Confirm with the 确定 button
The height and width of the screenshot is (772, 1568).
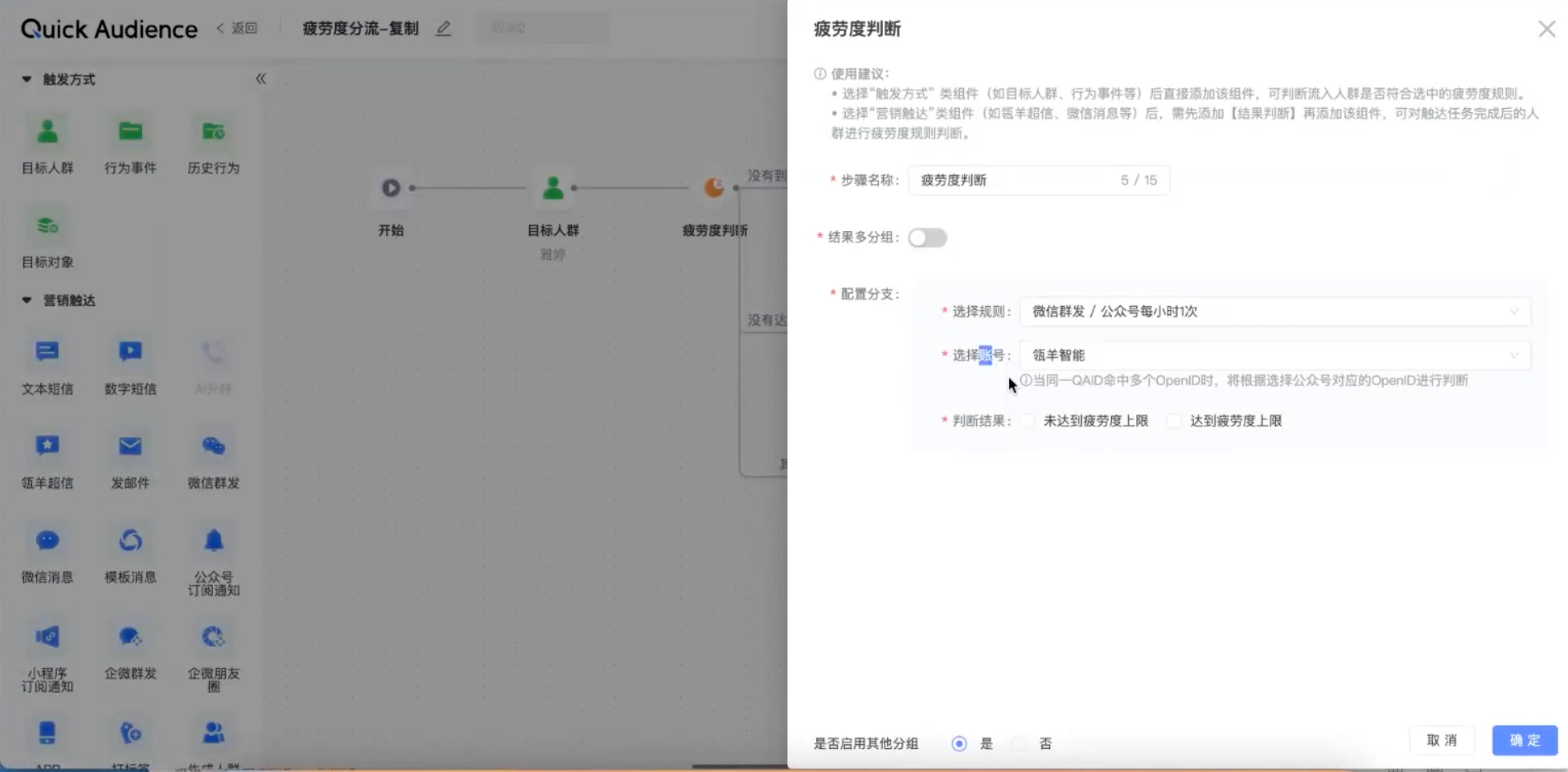(1525, 740)
